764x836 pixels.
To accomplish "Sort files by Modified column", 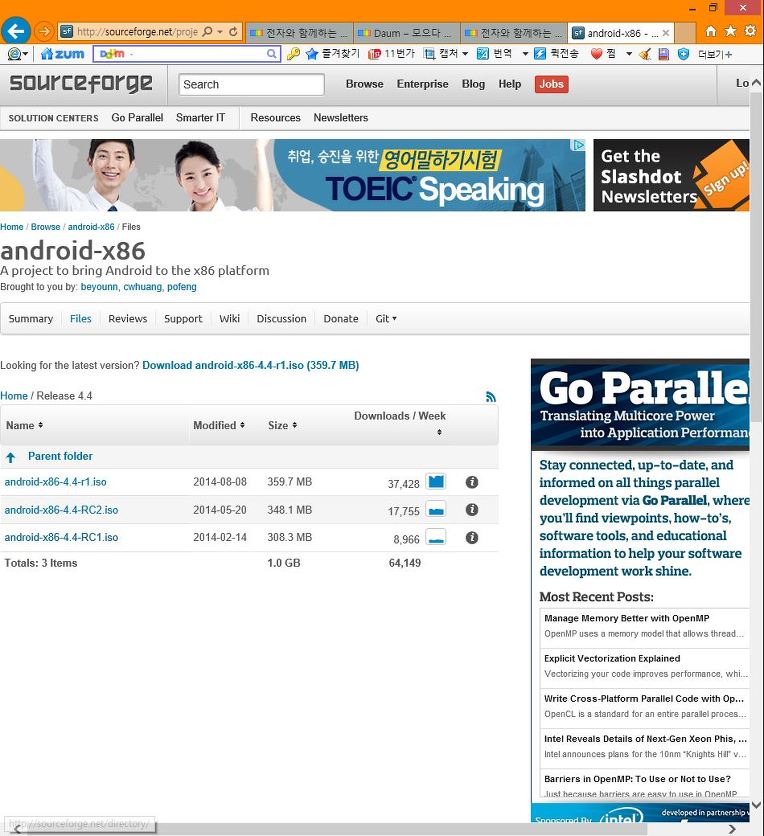I will [x=219, y=425].
